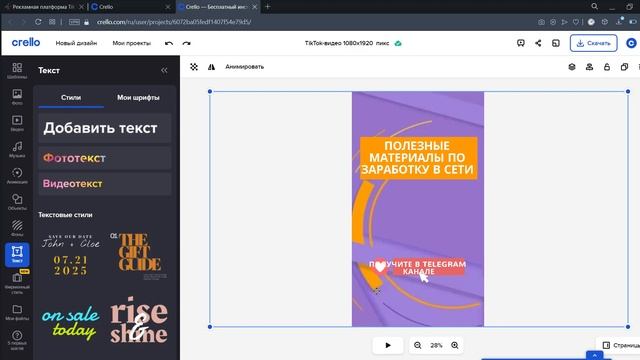Click the browser address bar URL
This screenshot has height=360, width=640.
(x=174, y=22)
